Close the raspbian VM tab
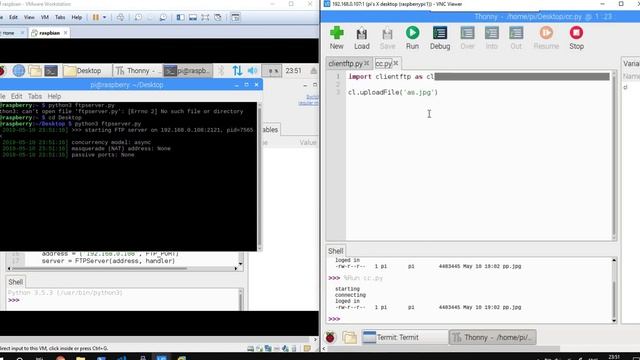This screenshot has width=640, height=360. pos(65,33)
